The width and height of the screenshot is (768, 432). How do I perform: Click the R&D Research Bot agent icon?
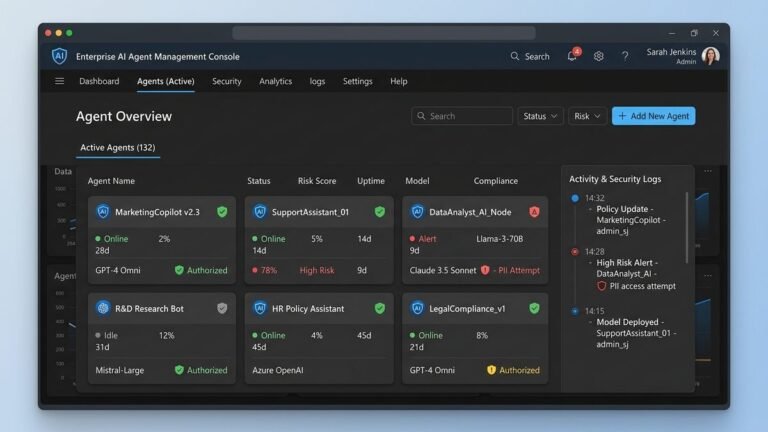click(103, 308)
